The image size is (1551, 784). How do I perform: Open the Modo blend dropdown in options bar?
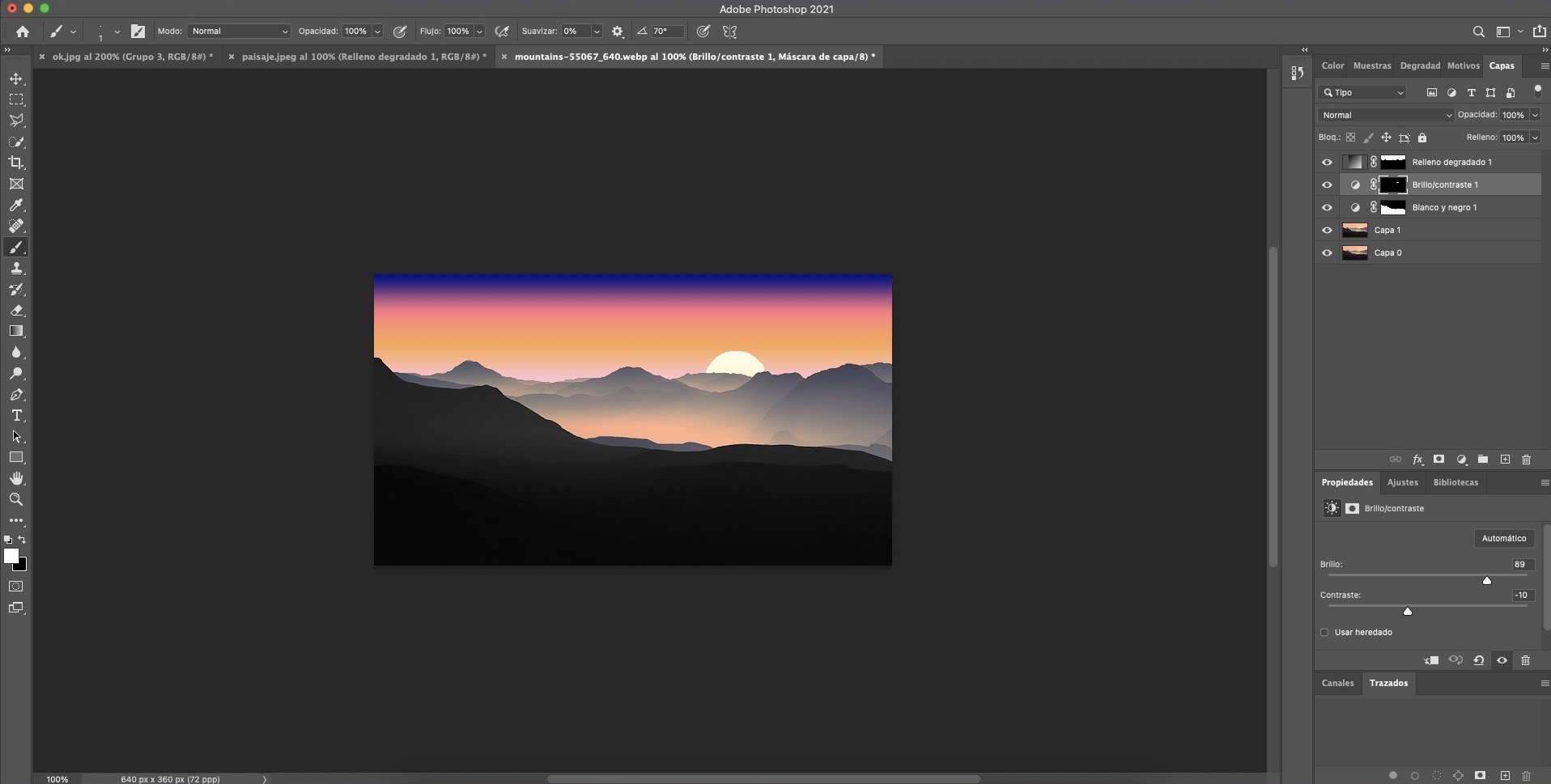click(239, 32)
